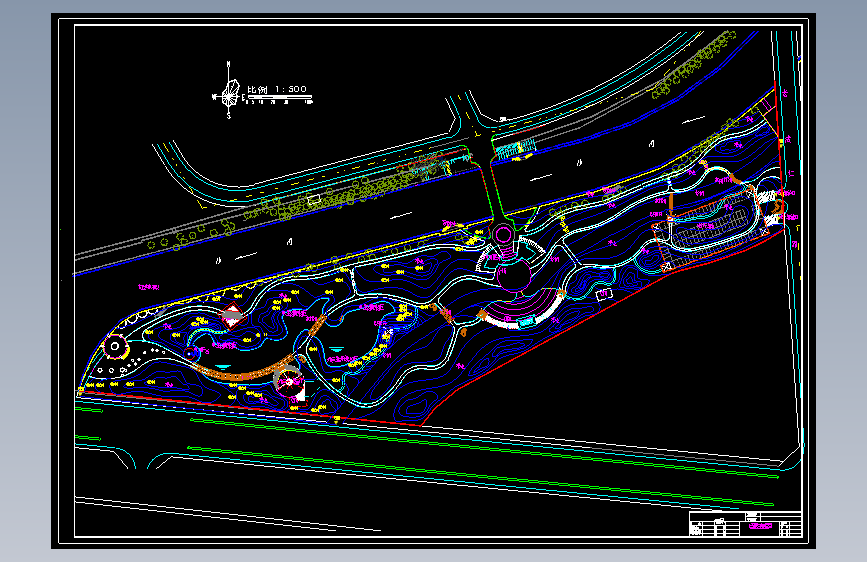Click the white ring circle at the park's west tip
Viewport: 867px width, 562px height.
tap(114, 347)
